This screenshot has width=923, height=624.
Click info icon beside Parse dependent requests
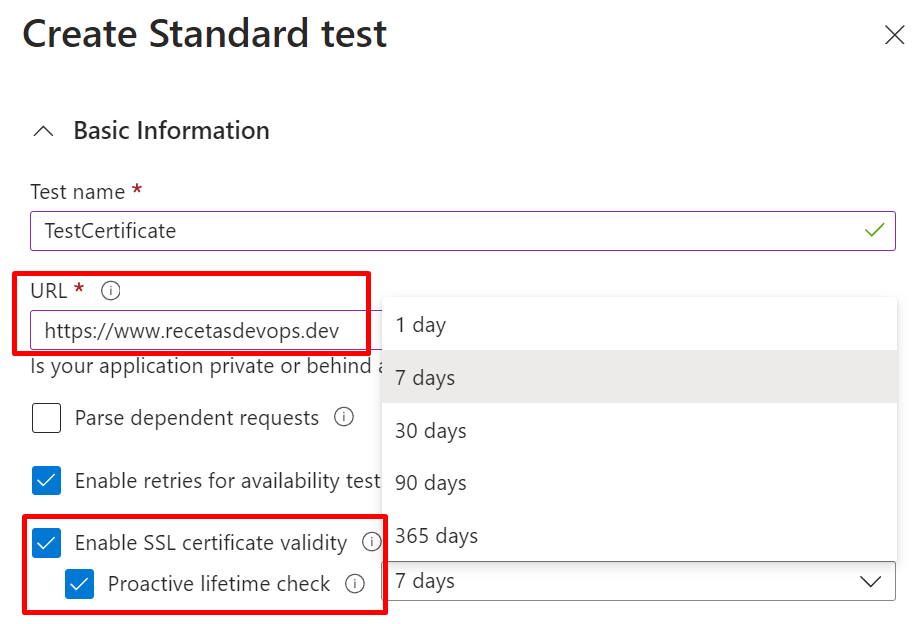(344, 417)
